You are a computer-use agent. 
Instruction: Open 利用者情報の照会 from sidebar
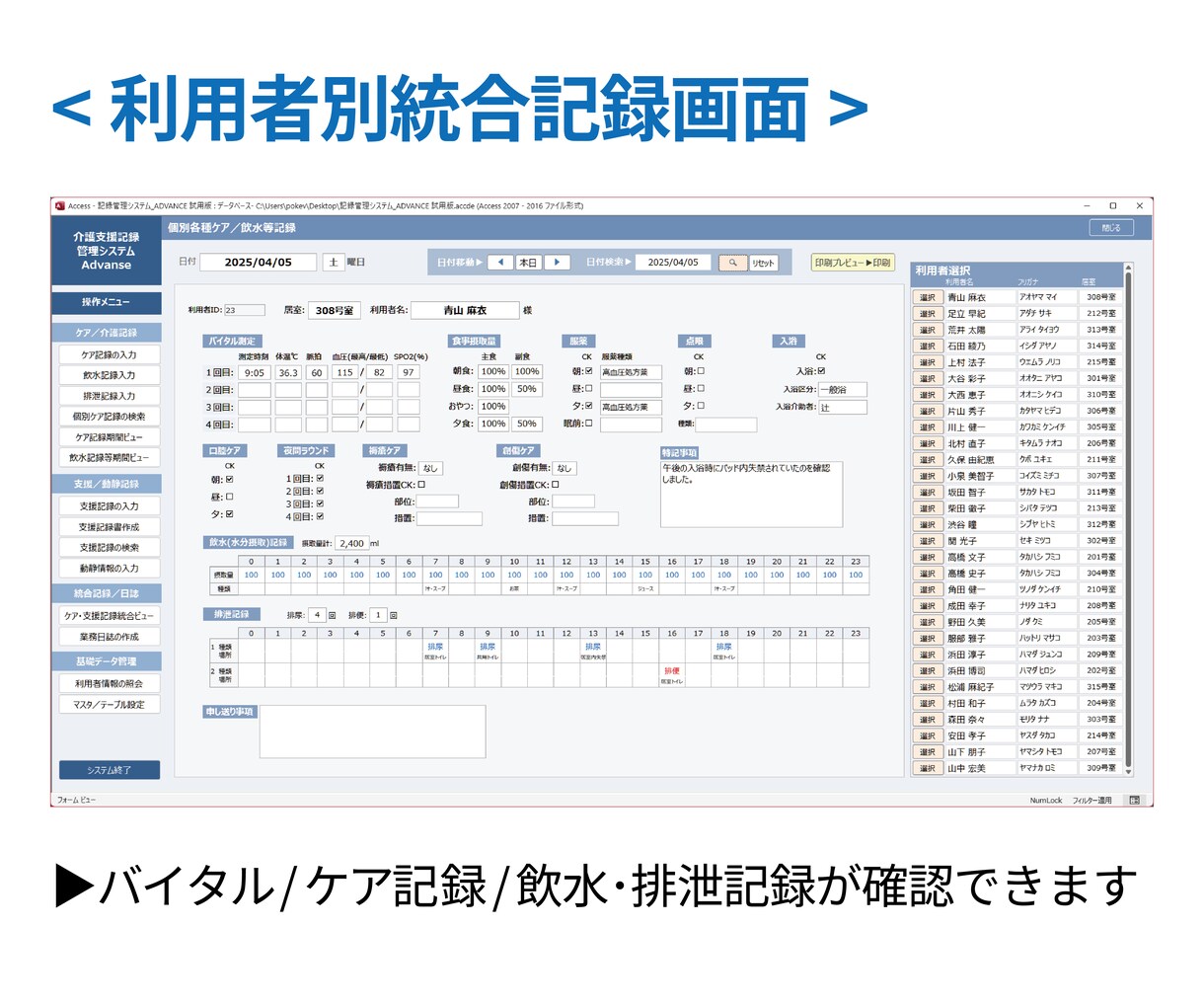109,683
